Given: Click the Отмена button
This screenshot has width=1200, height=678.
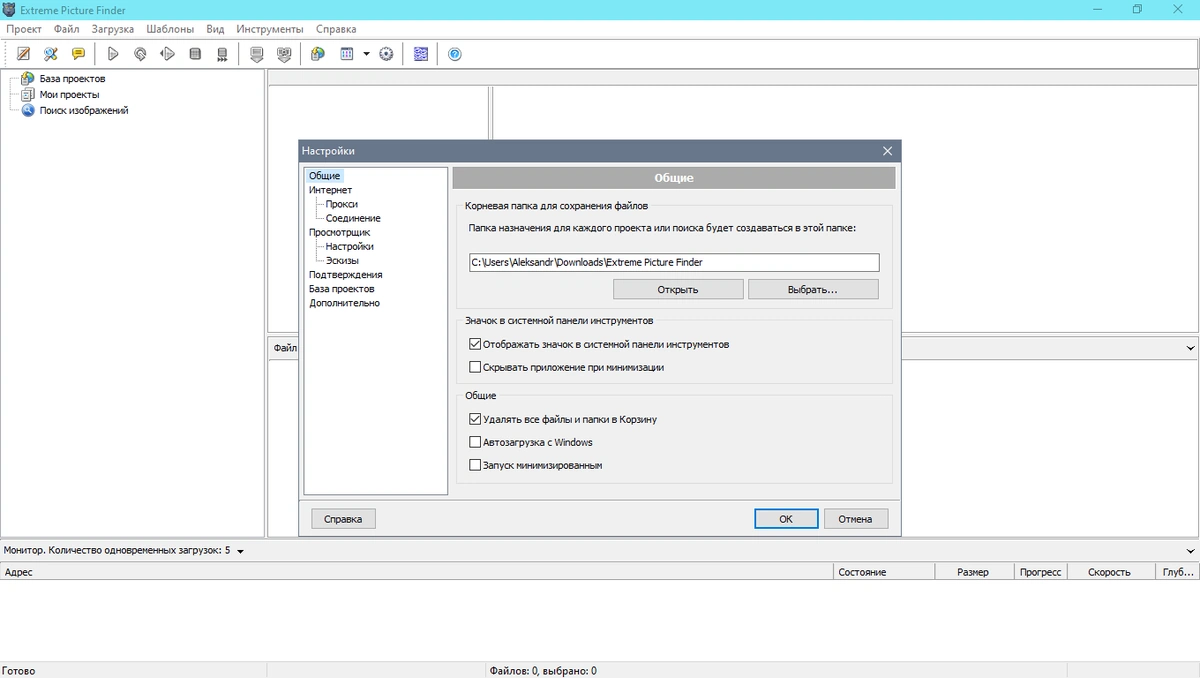Looking at the screenshot, I should pos(855,519).
